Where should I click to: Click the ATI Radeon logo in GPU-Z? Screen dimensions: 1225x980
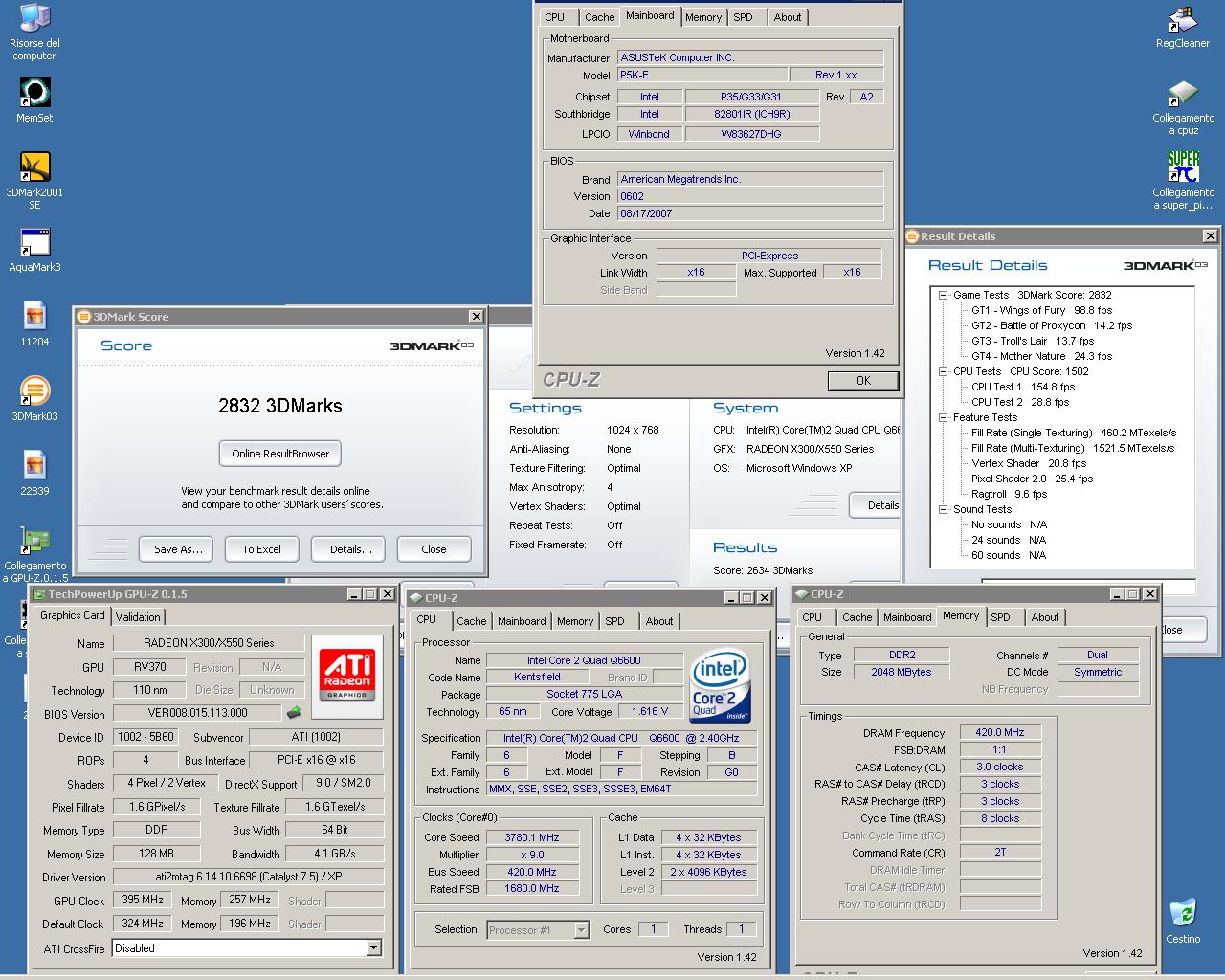tap(346, 676)
